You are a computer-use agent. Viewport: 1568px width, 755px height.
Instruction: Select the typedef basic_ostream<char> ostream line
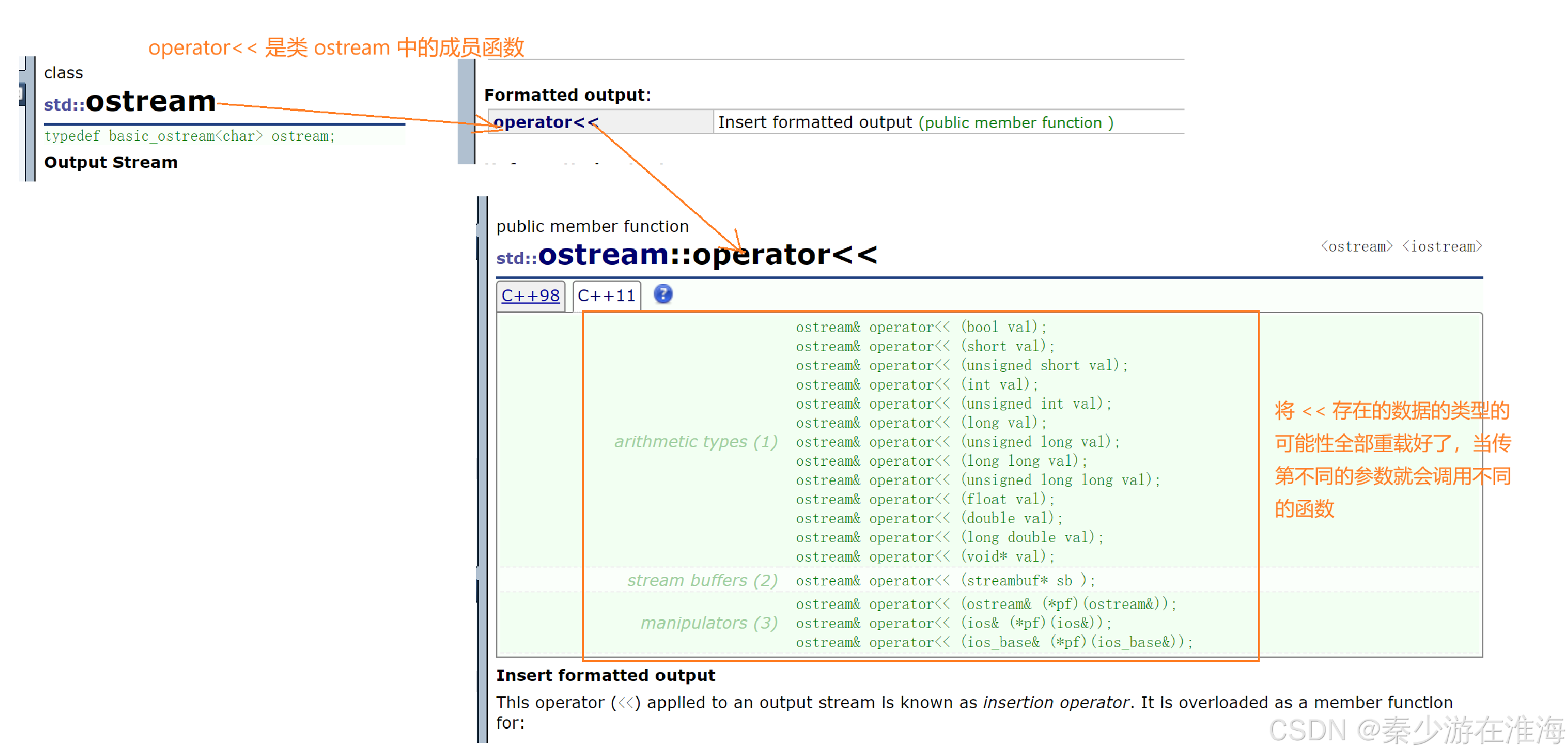coord(189,136)
